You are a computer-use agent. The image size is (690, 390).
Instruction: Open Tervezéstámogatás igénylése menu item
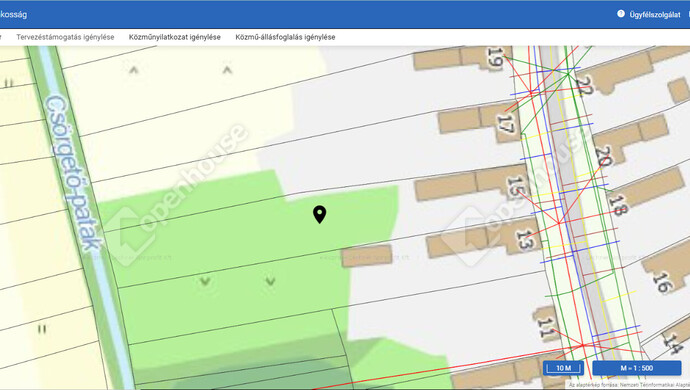coord(65,37)
